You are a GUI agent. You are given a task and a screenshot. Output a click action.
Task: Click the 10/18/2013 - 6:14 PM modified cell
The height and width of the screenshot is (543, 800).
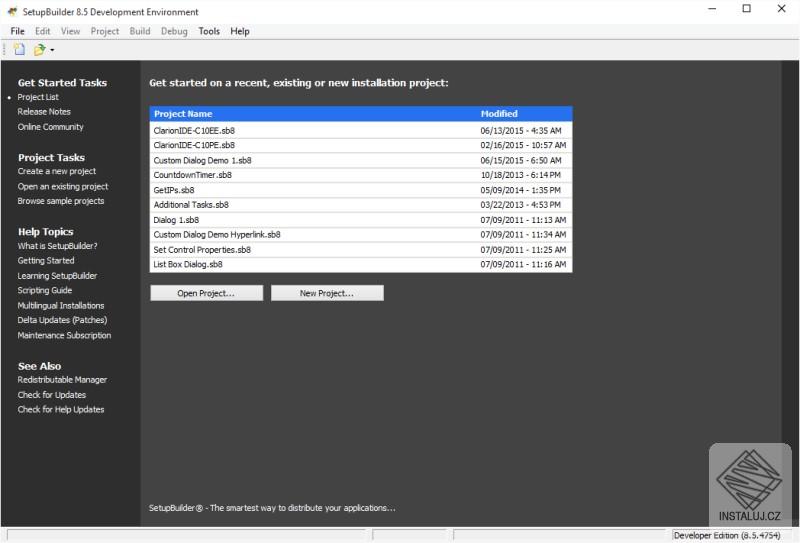521,175
